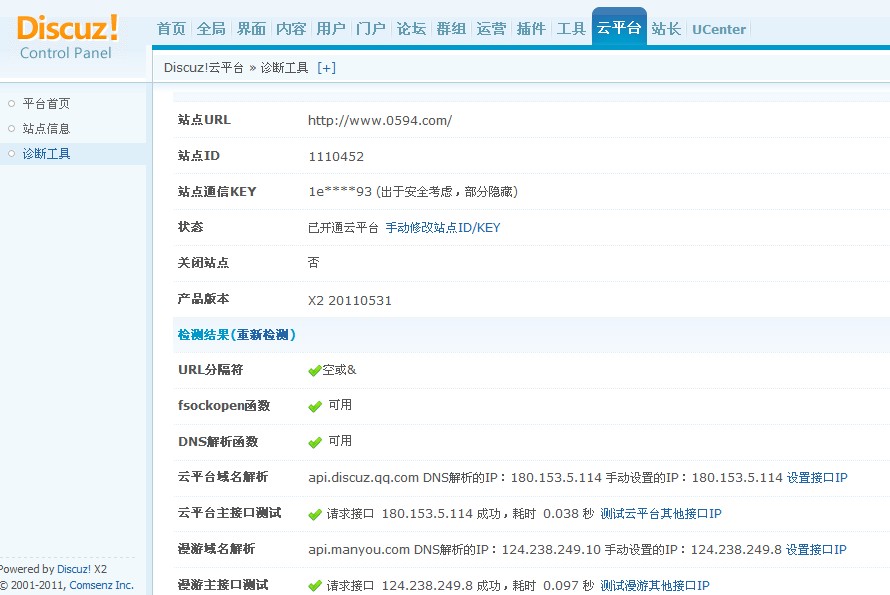
Task: Click api.manyou.com DNS resolution text
Action: point(545,550)
